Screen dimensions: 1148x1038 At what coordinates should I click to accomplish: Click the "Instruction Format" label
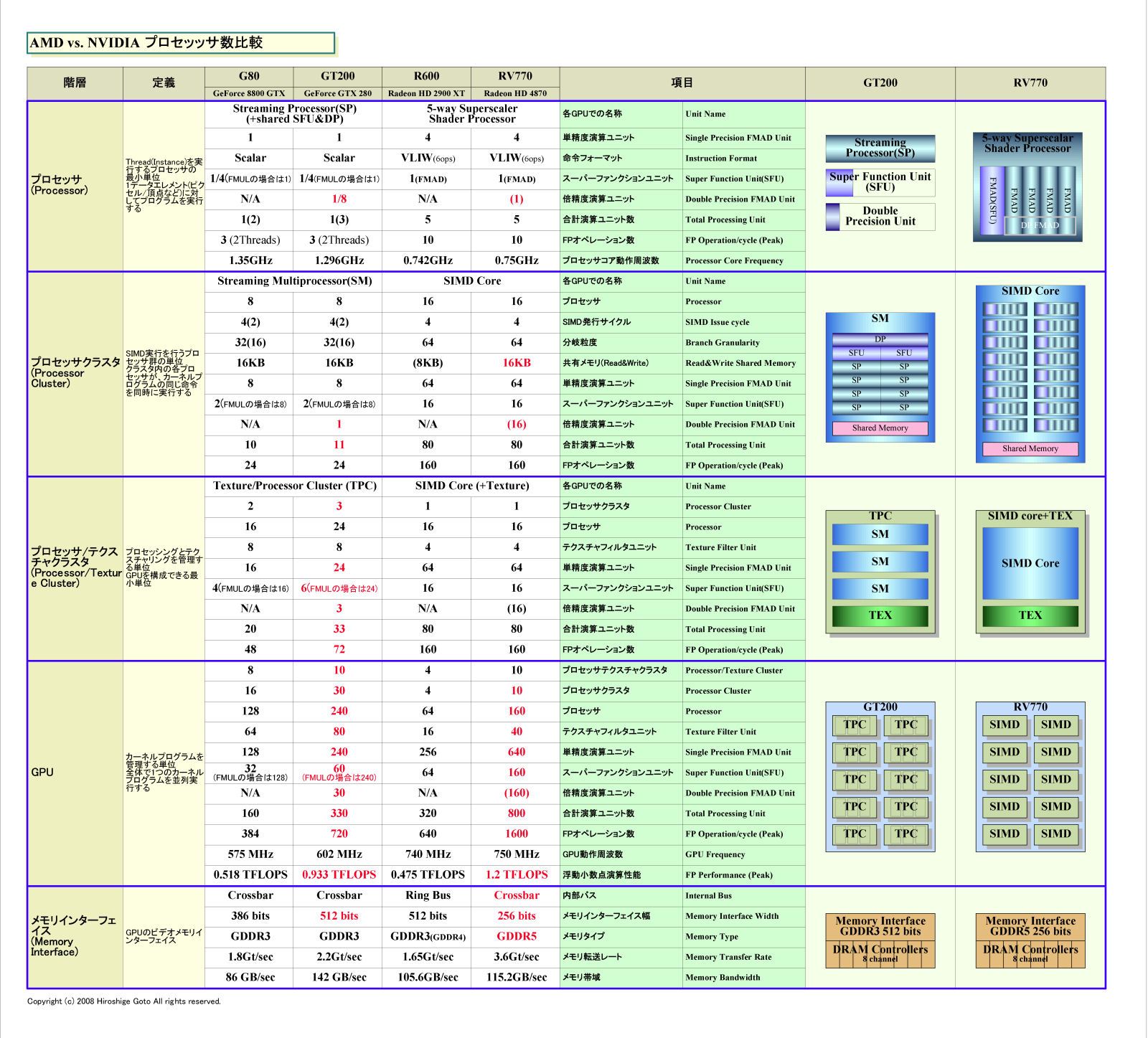(x=721, y=159)
